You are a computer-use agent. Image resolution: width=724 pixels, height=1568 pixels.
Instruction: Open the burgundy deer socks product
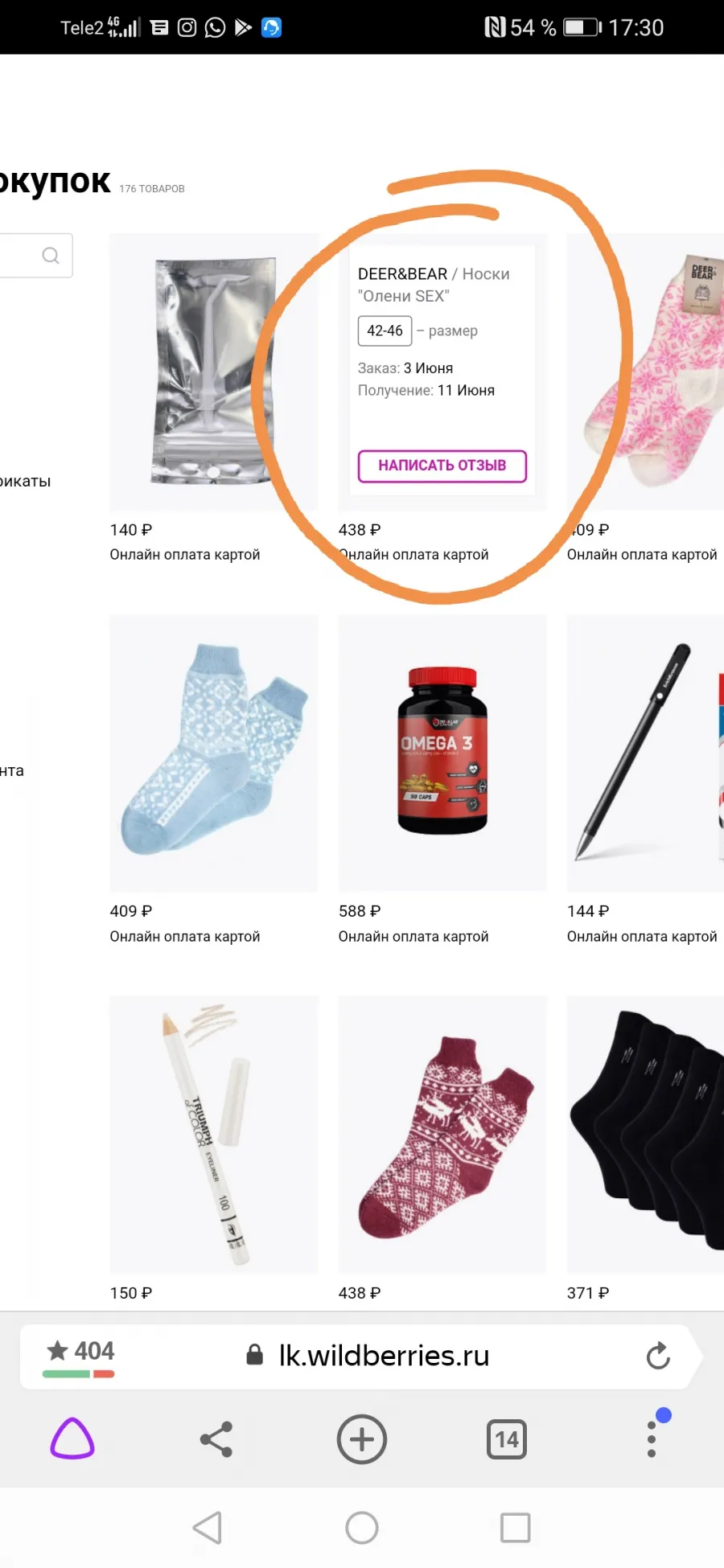(x=442, y=1134)
